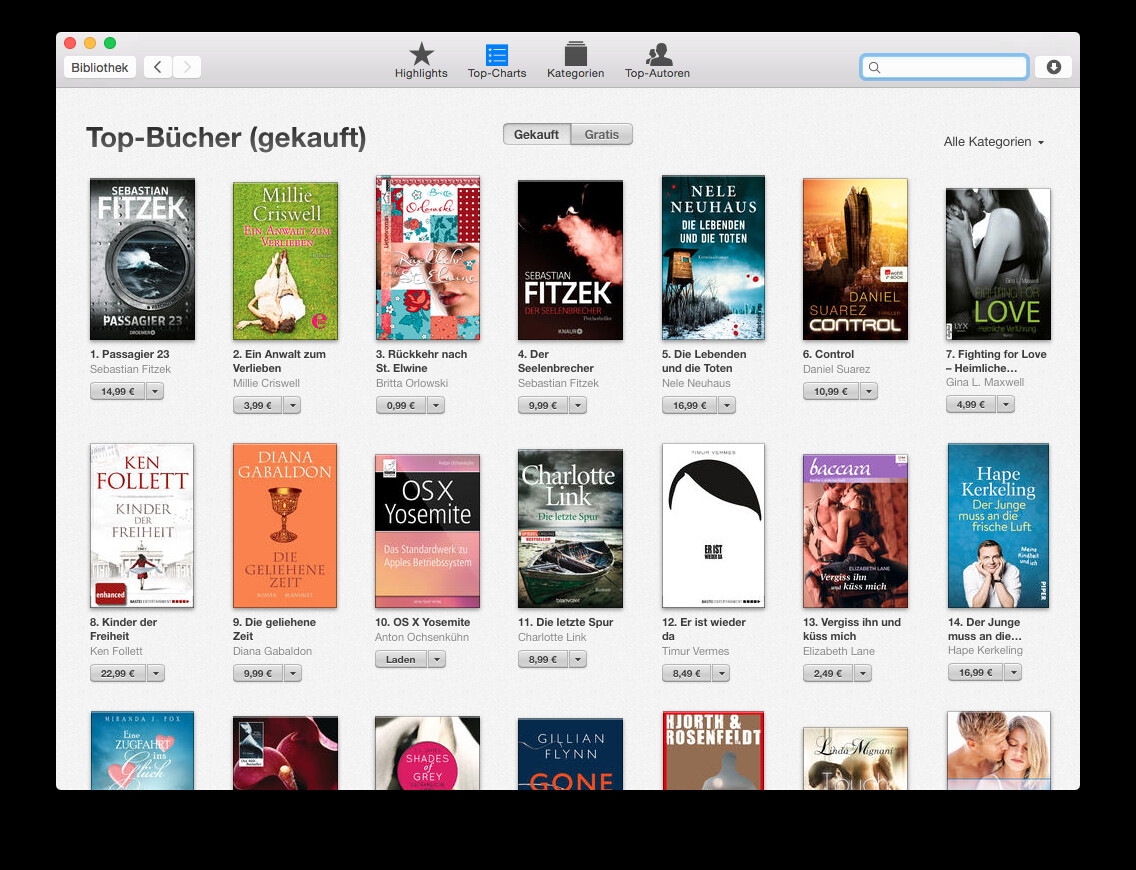
Task: Buy Control by clicking its 10,99 € button
Action: point(833,391)
